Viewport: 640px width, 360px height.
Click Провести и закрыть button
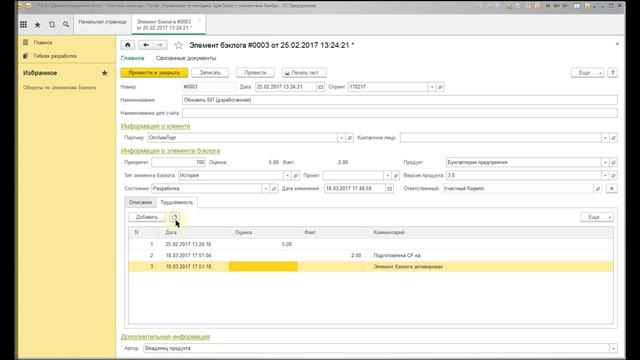tap(154, 73)
